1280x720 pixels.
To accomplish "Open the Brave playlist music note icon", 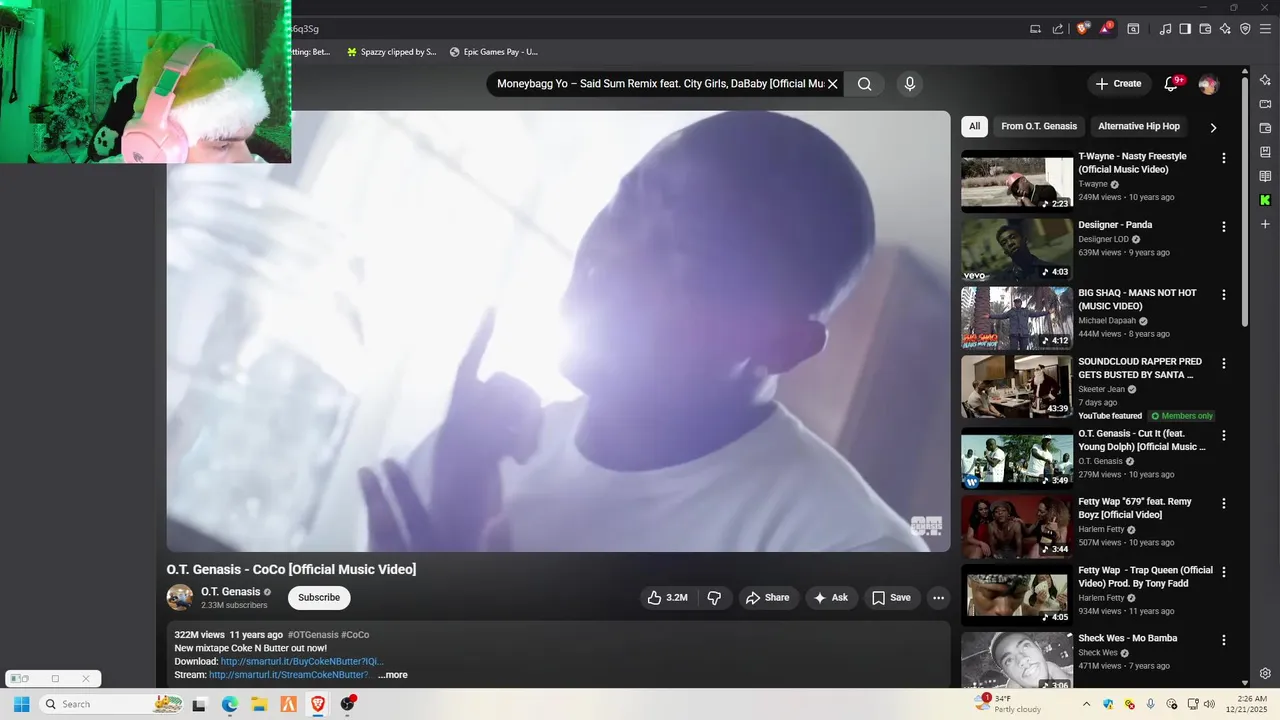I will (1165, 29).
